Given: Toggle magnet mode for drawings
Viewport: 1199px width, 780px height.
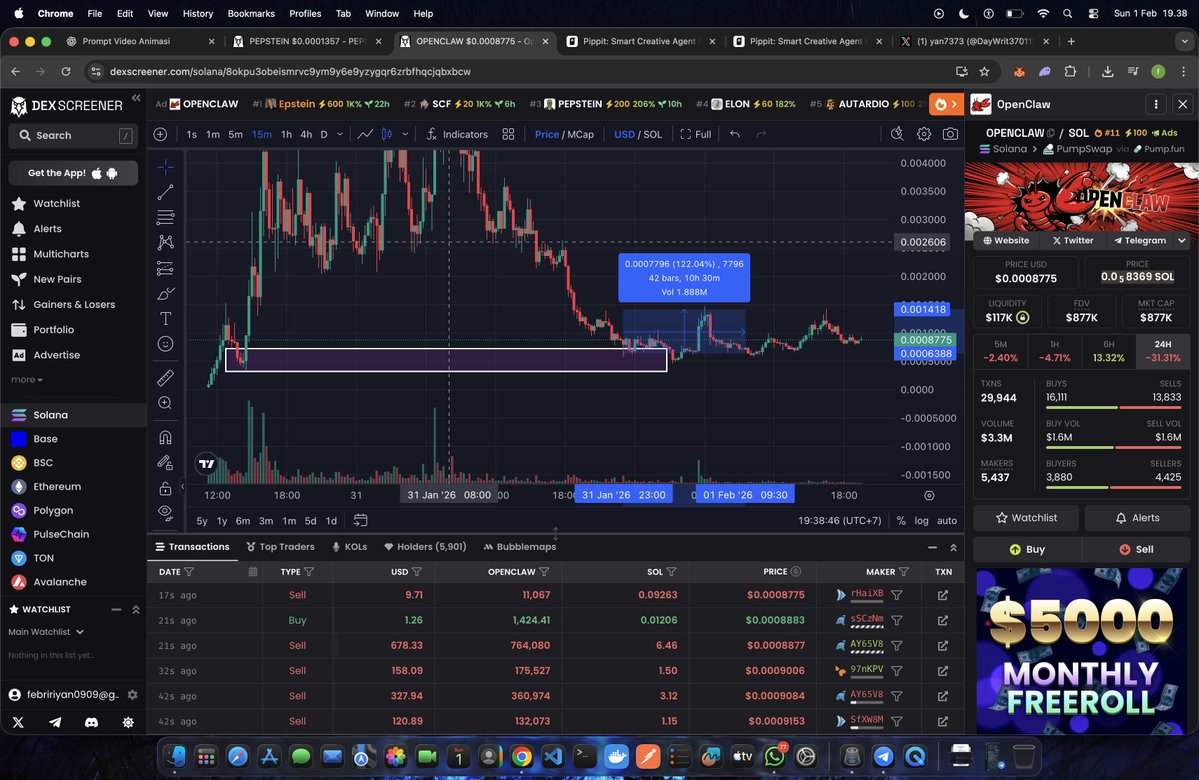Looking at the screenshot, I should [165, 437].
